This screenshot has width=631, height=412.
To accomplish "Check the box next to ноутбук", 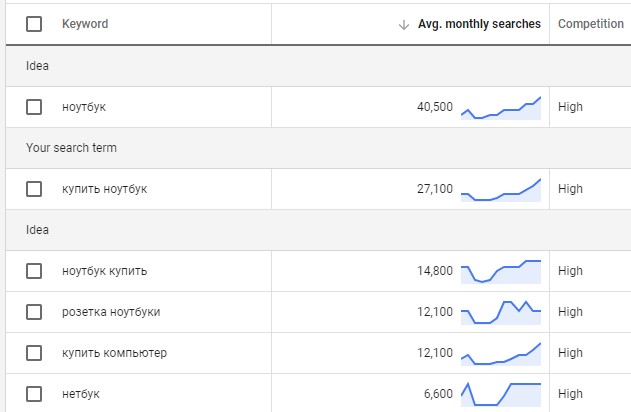I will (34, 107).
